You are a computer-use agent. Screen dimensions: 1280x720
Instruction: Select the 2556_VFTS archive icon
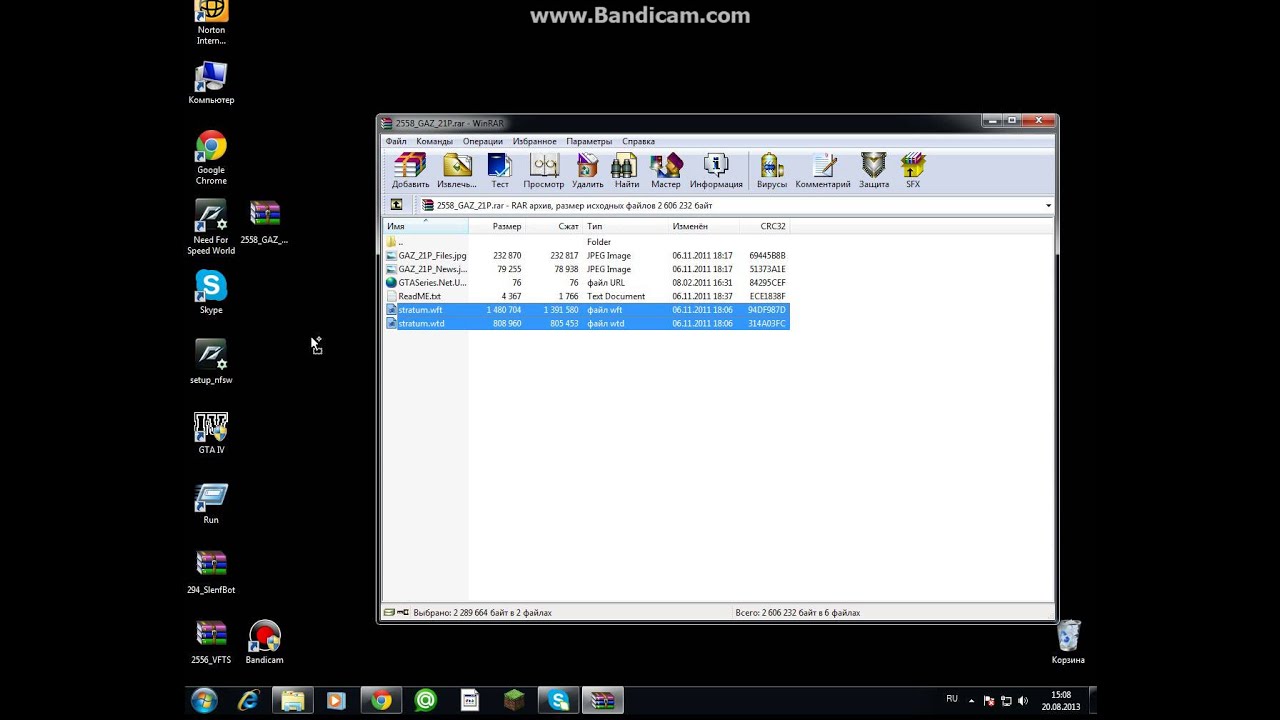(x=211, y=642)
